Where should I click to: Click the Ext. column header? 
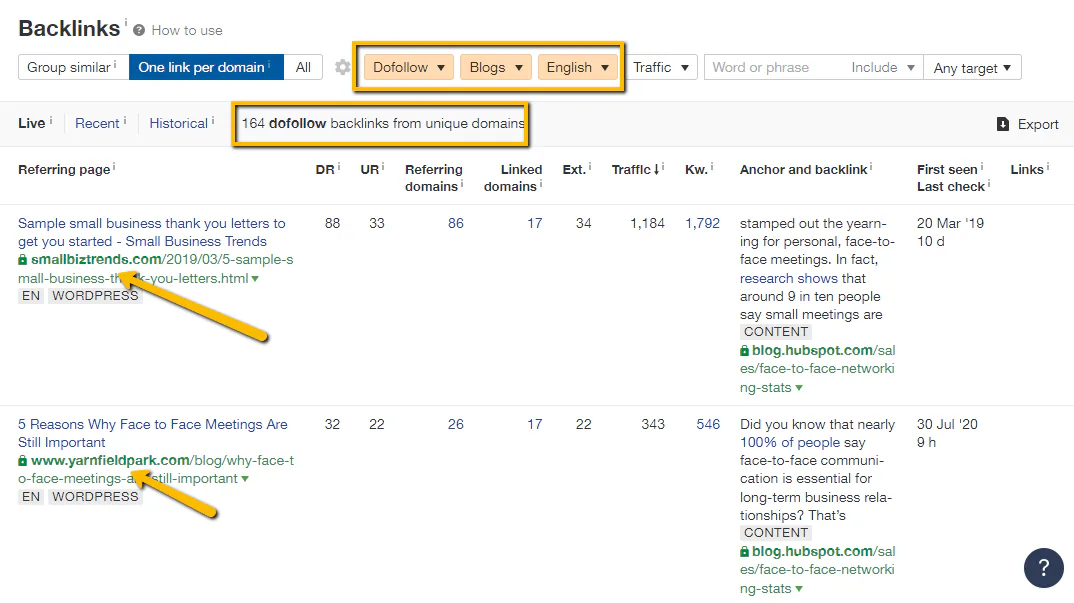(574, 169)
